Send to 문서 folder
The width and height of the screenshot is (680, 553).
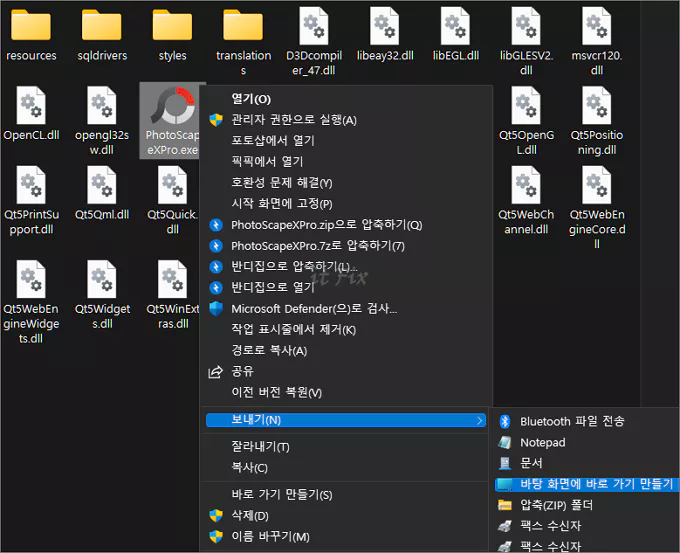tap(587, 463)
